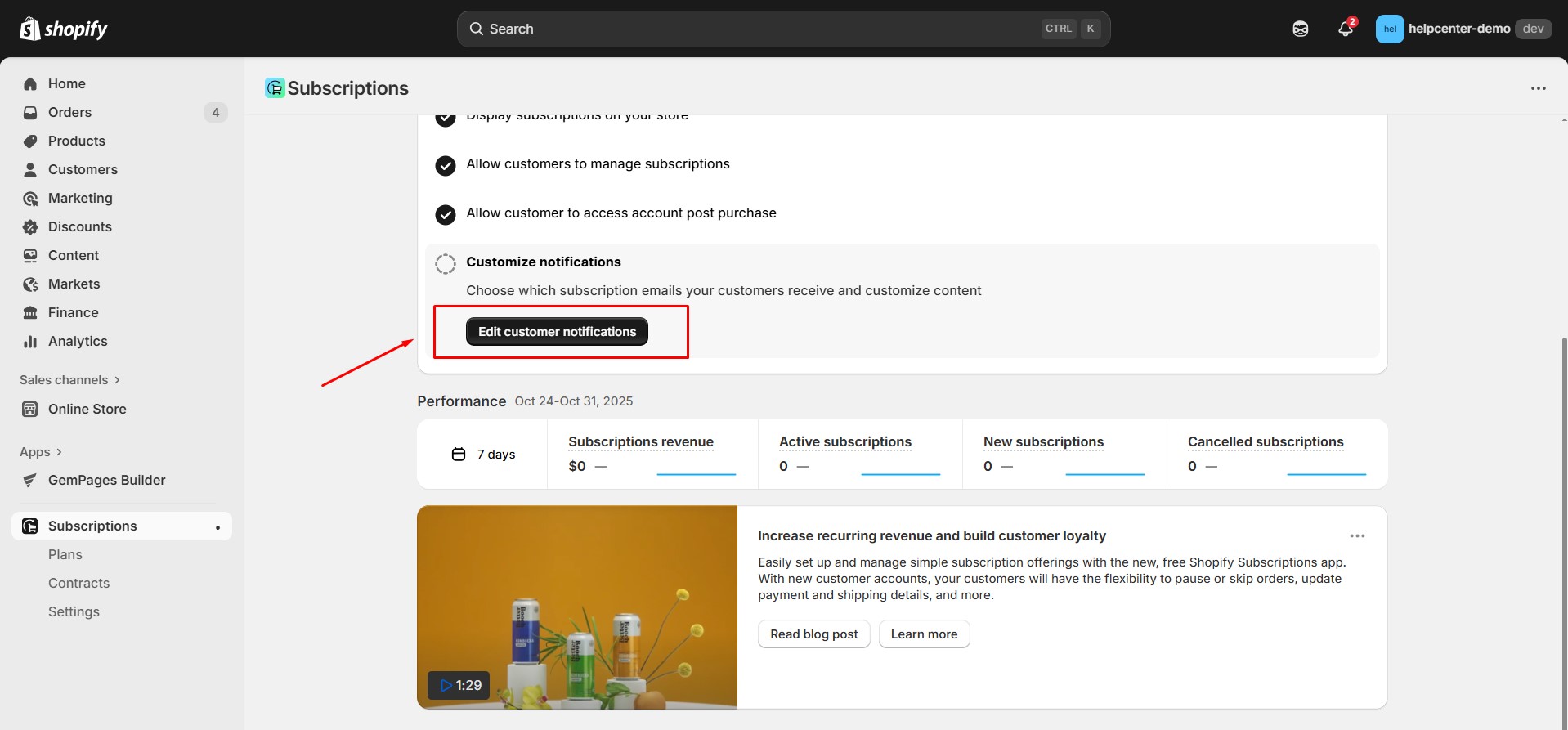Viewport: 1568px width, 730px height.
Task: Click the Subscriptions app icon in sidebar
Action: pyautogui.click(x=30, y=526)
